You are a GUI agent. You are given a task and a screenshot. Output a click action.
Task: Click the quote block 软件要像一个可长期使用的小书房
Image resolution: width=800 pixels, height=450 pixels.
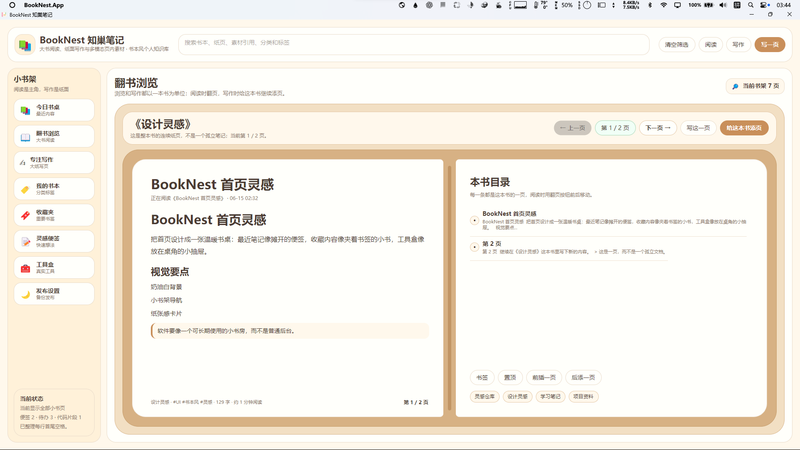point(289,331)
